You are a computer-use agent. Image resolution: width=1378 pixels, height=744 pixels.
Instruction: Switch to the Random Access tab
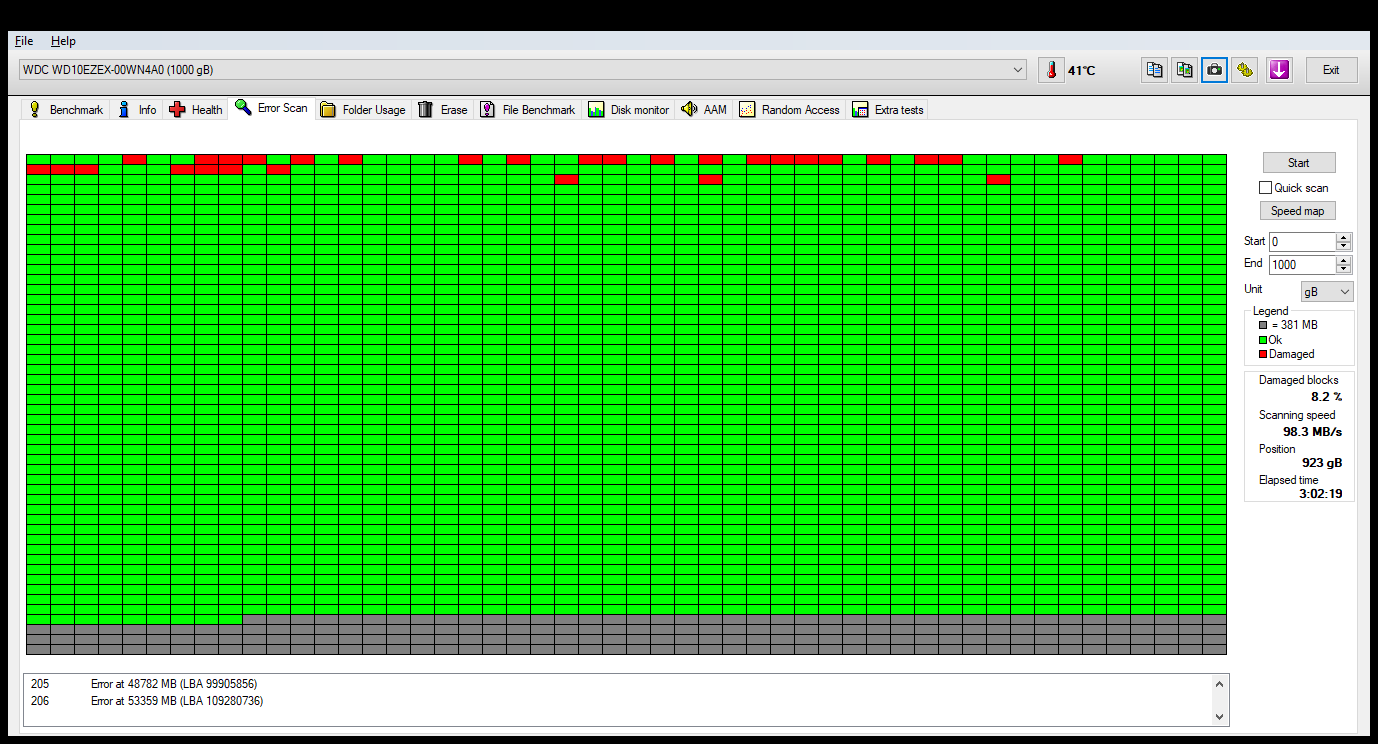(789, 109)
